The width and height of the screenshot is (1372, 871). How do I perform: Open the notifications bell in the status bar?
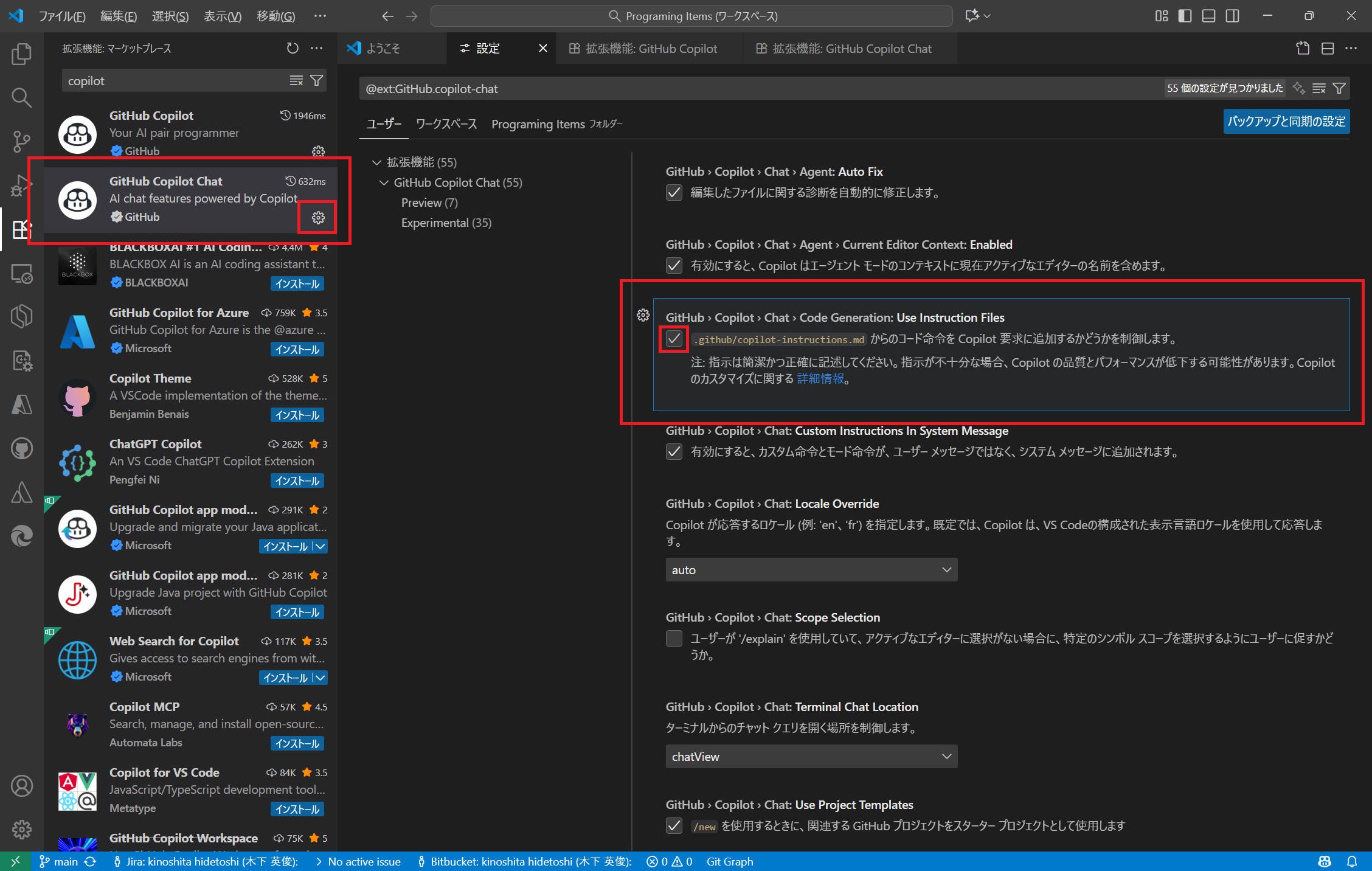coord(1351,861)
